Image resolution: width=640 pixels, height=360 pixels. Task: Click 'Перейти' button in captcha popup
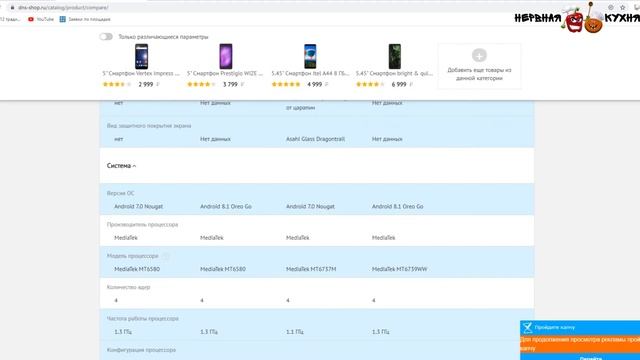point(591,358)
